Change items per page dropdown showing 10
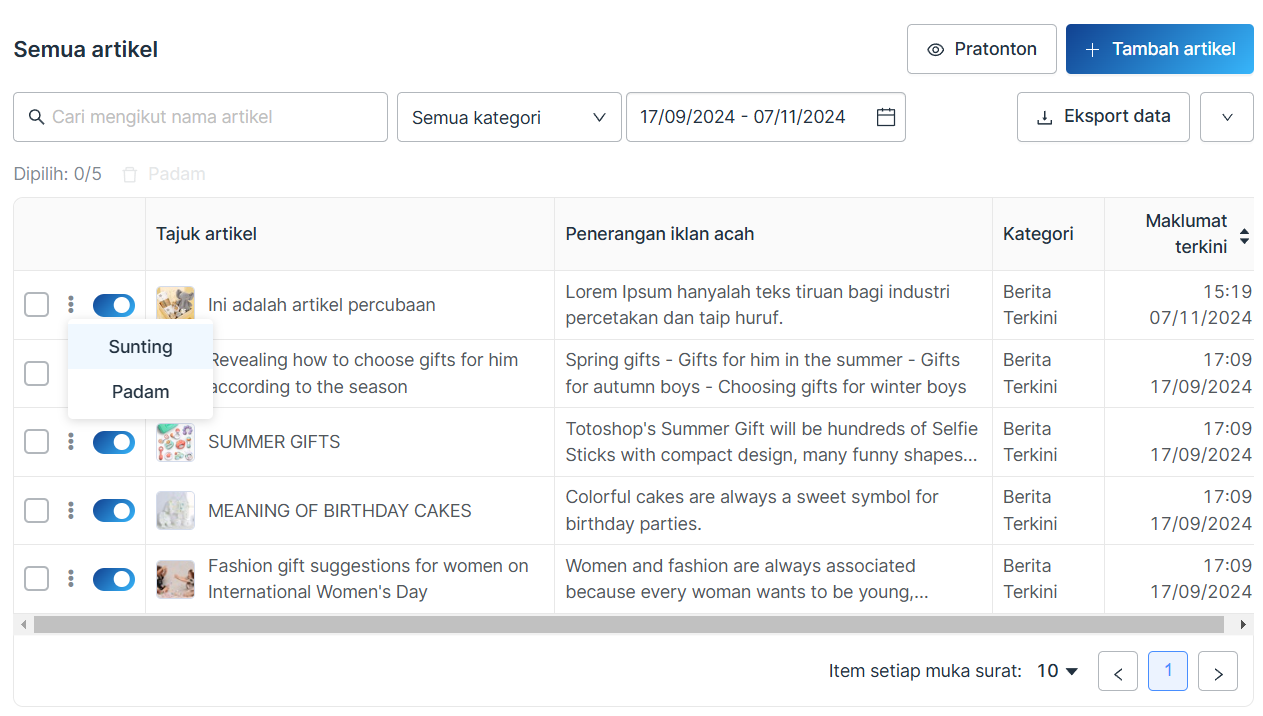This screenshot has height=716, width=1263. (x=1058, y=671)
